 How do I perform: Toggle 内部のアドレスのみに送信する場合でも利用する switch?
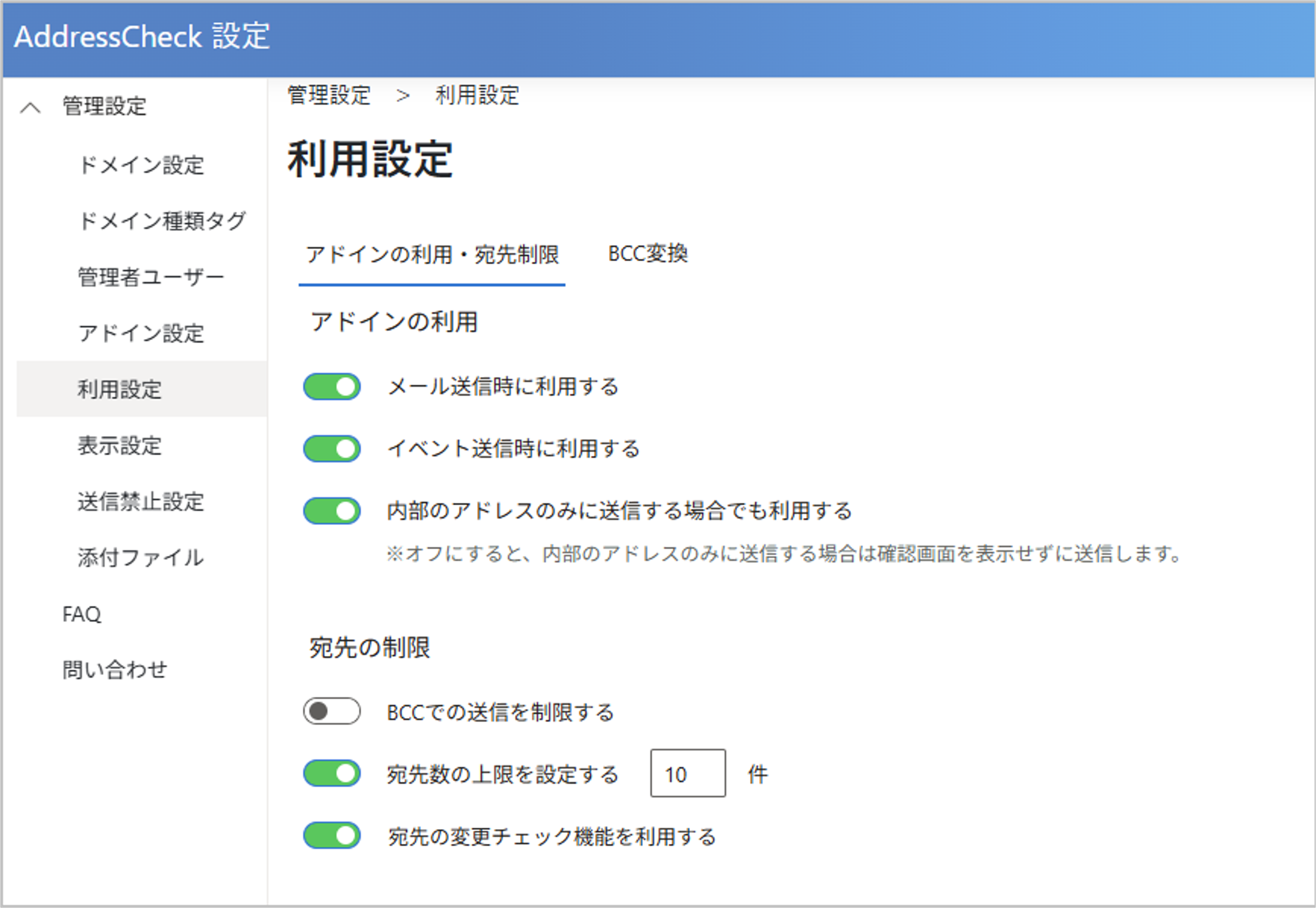click(331, 511)
